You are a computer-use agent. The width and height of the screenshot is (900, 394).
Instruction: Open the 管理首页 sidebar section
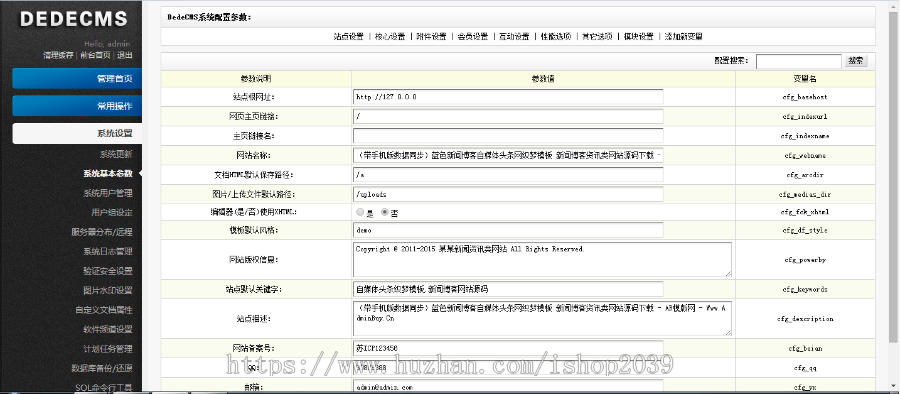click(x=77, y=79)
